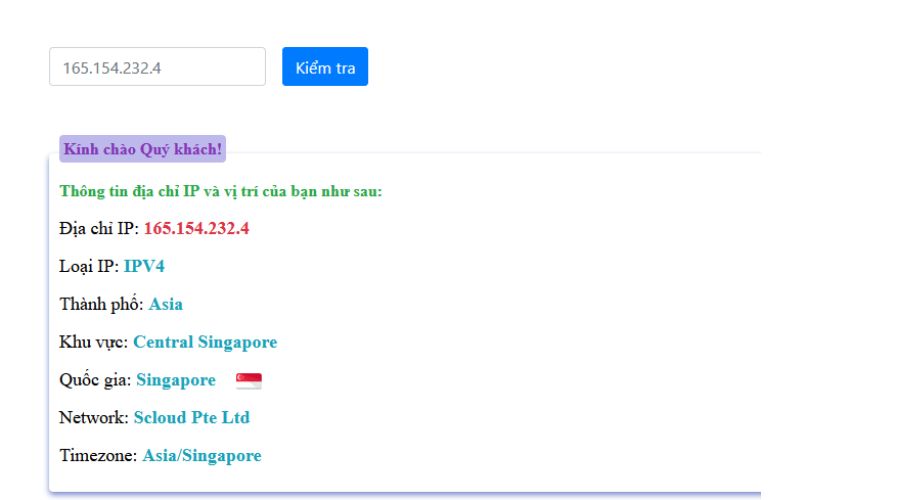Viewport: 900px width, 500px height.
Task: Click the Timezone label
Action: [98, 455]
